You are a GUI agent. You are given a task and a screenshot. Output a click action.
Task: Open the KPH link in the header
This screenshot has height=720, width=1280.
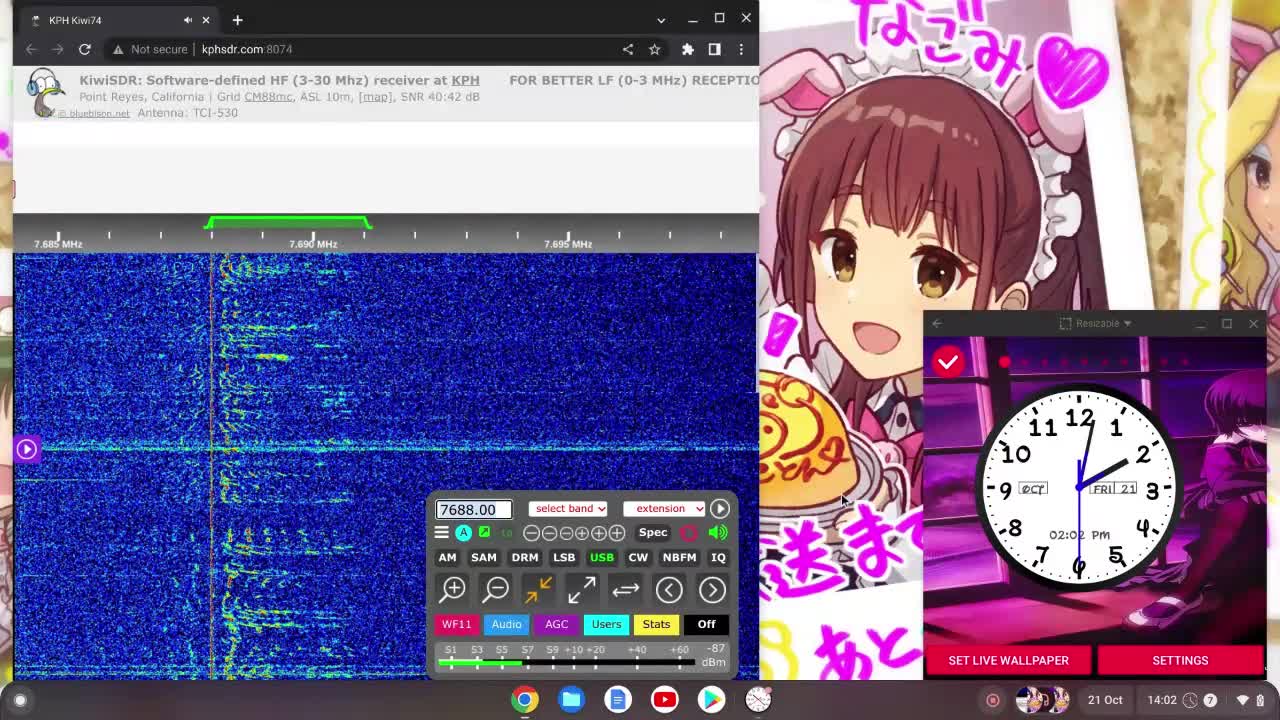point(465,80)
